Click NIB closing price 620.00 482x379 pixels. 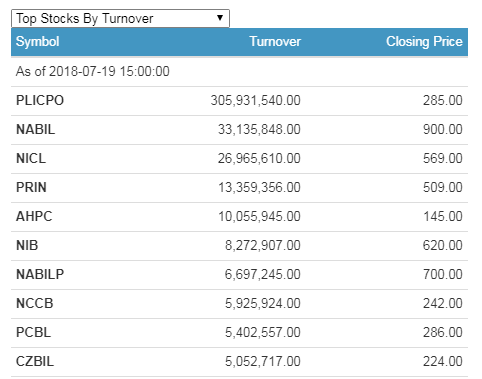443,245
